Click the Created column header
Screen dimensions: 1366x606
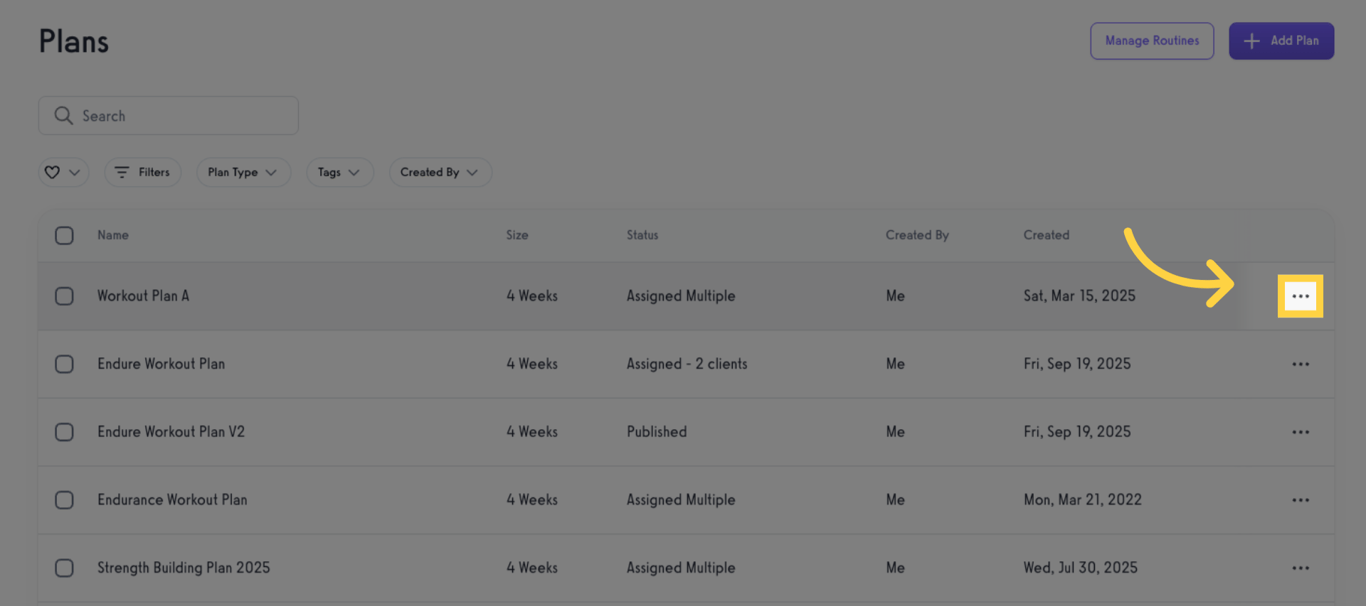coord(1046,235)
